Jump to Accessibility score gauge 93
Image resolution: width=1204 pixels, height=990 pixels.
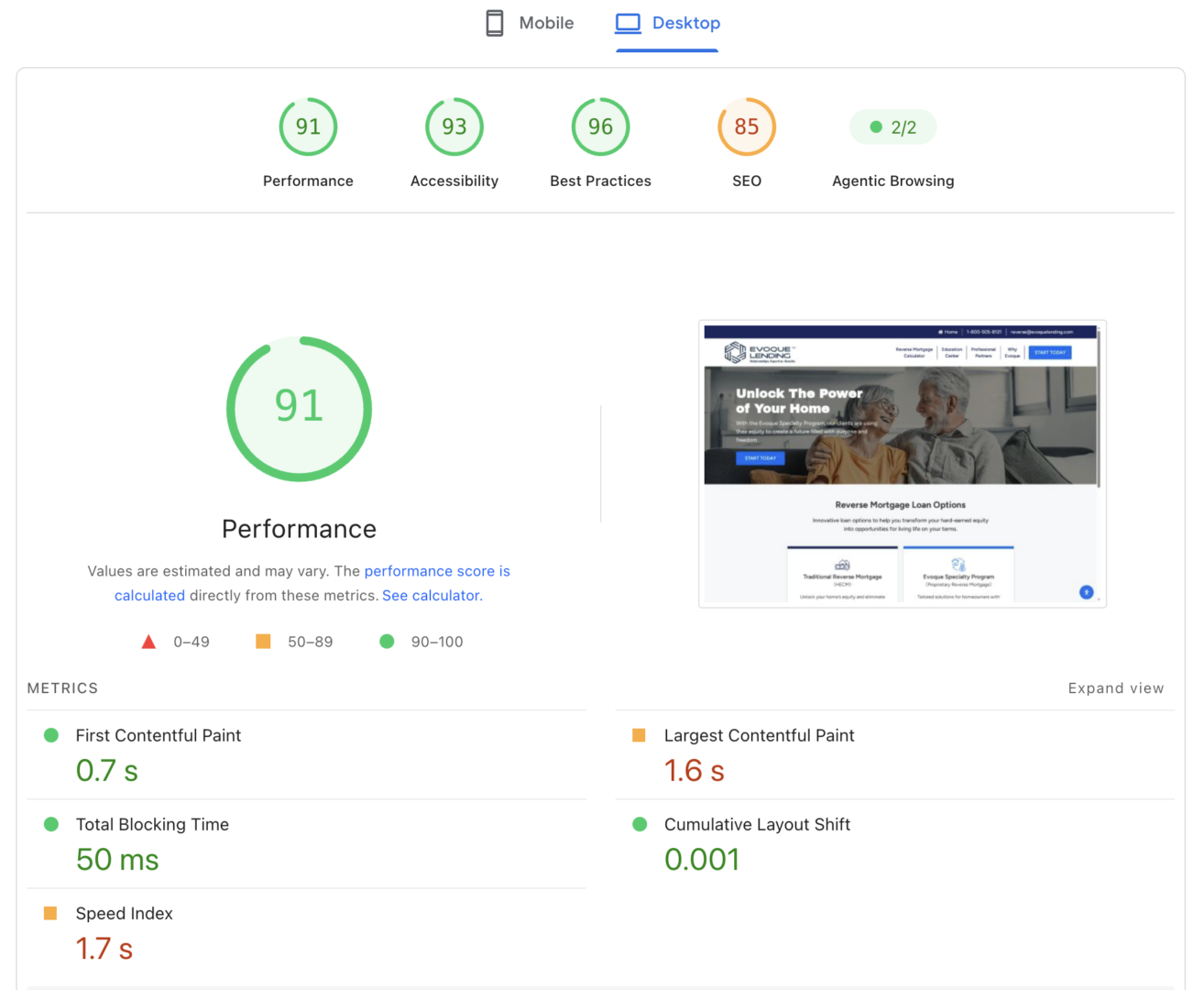pos(454,126)
